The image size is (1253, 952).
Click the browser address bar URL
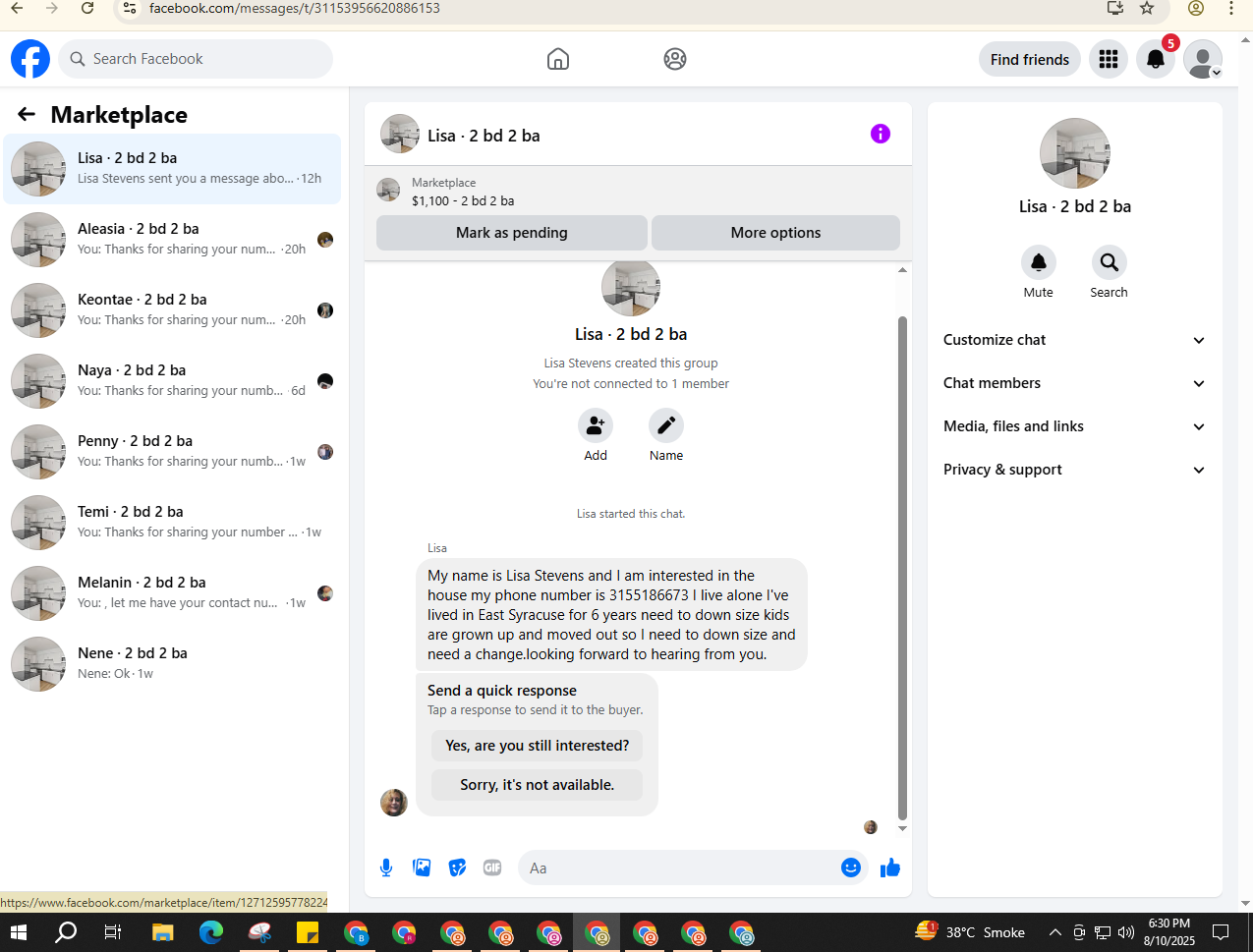(x=295, y=8)
